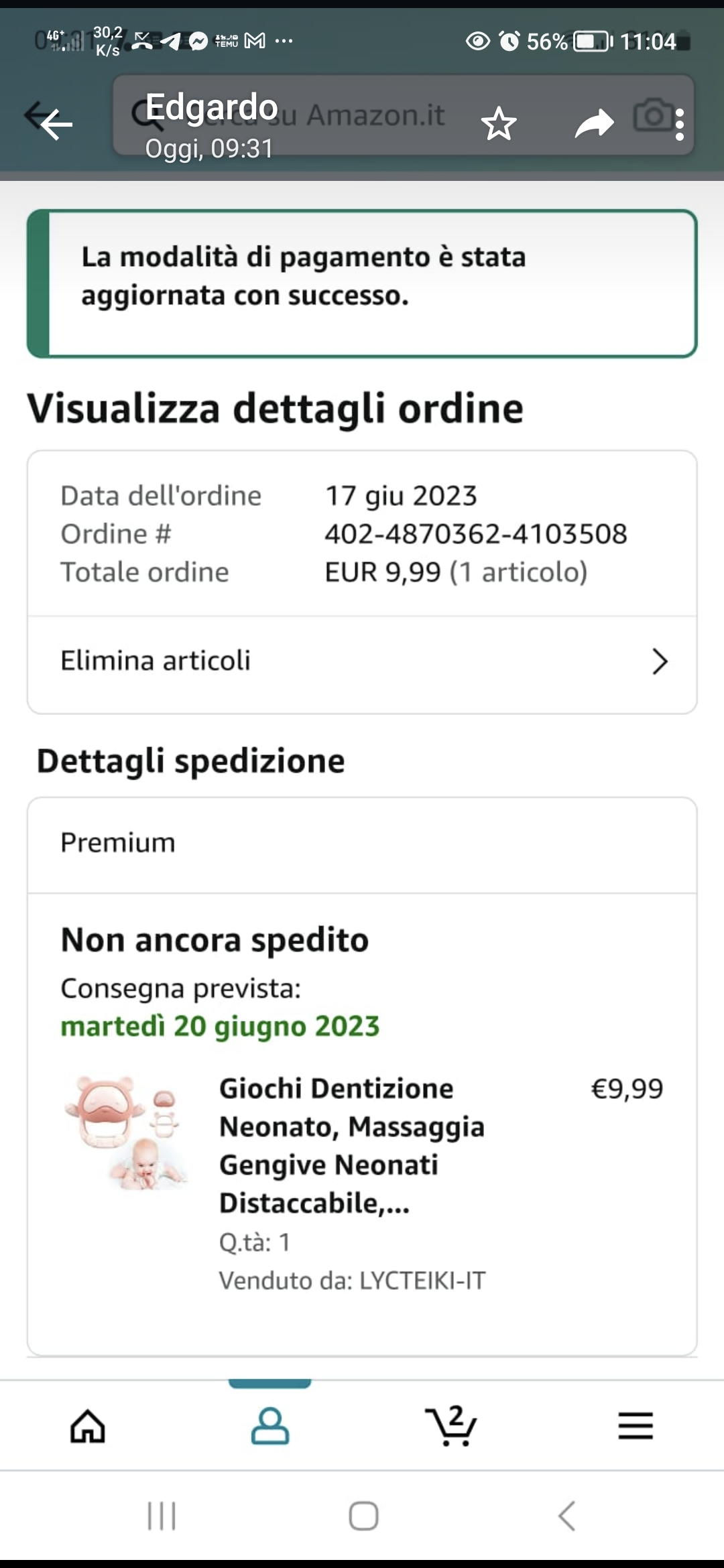The image size is (724, 1568).
Task: Open the shopping cart with 2 items
Action: point(451,1425)
